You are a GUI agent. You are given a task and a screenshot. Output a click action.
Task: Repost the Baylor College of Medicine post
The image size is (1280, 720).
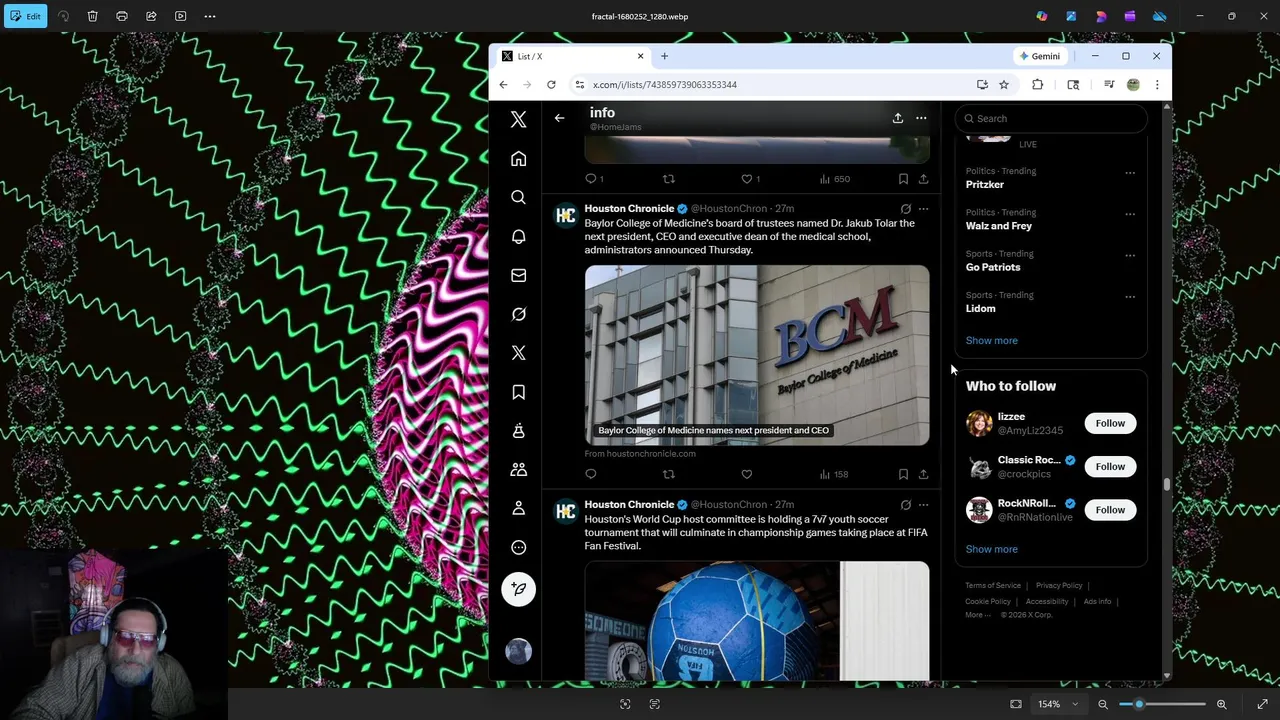pos(668,474)
